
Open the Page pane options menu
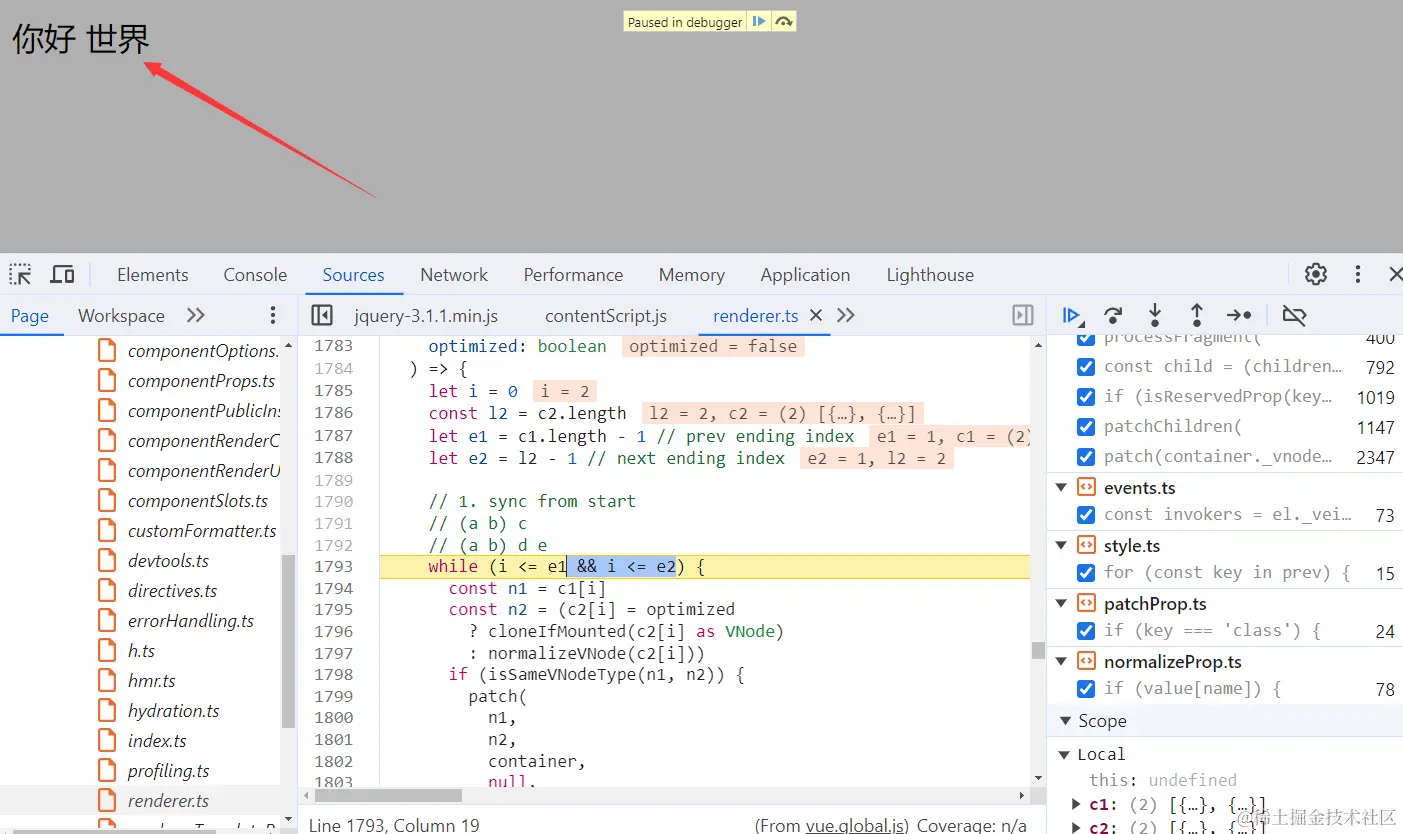tap(272, 315)
